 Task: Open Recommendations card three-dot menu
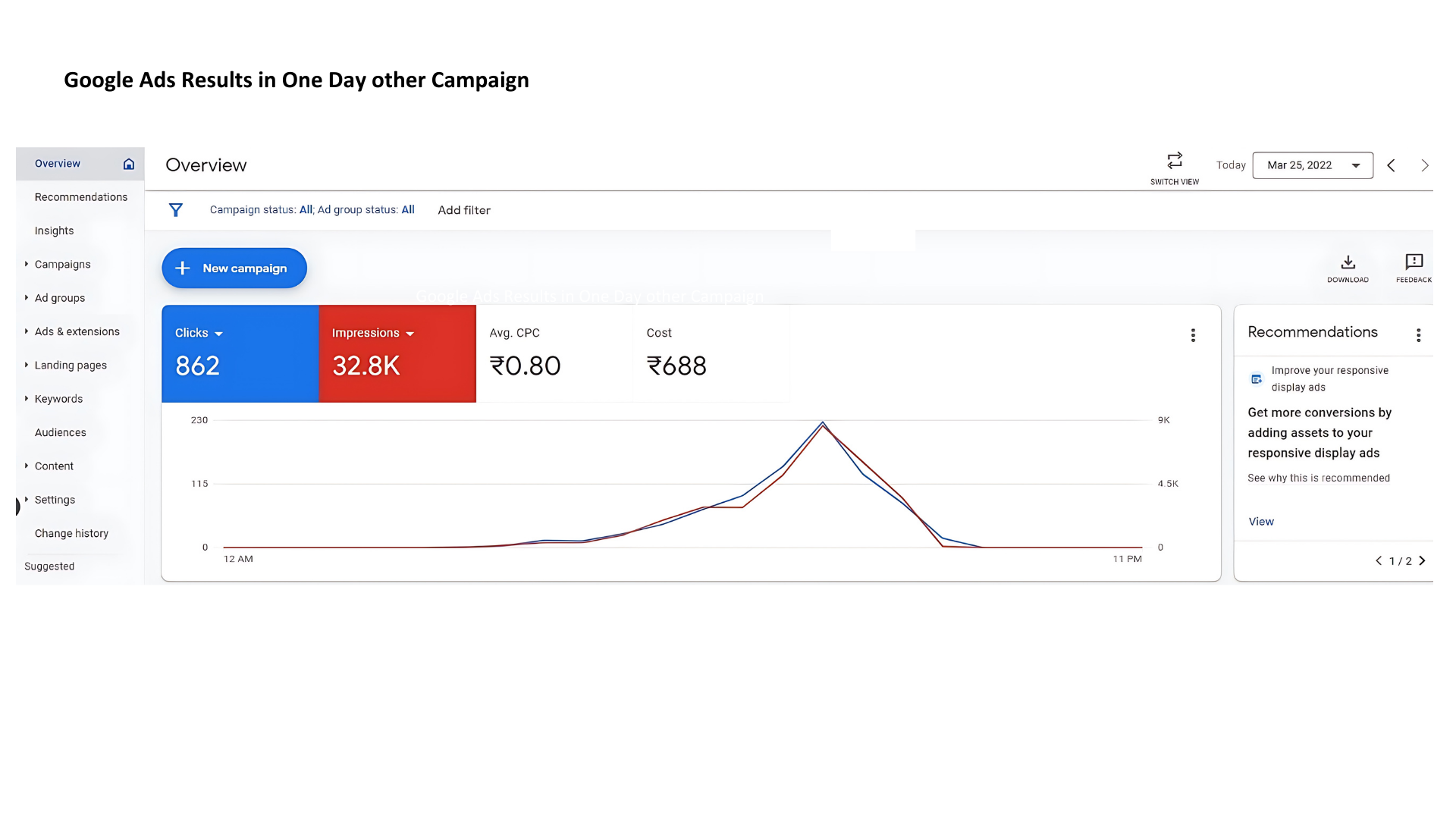[x=1418, y=335]
